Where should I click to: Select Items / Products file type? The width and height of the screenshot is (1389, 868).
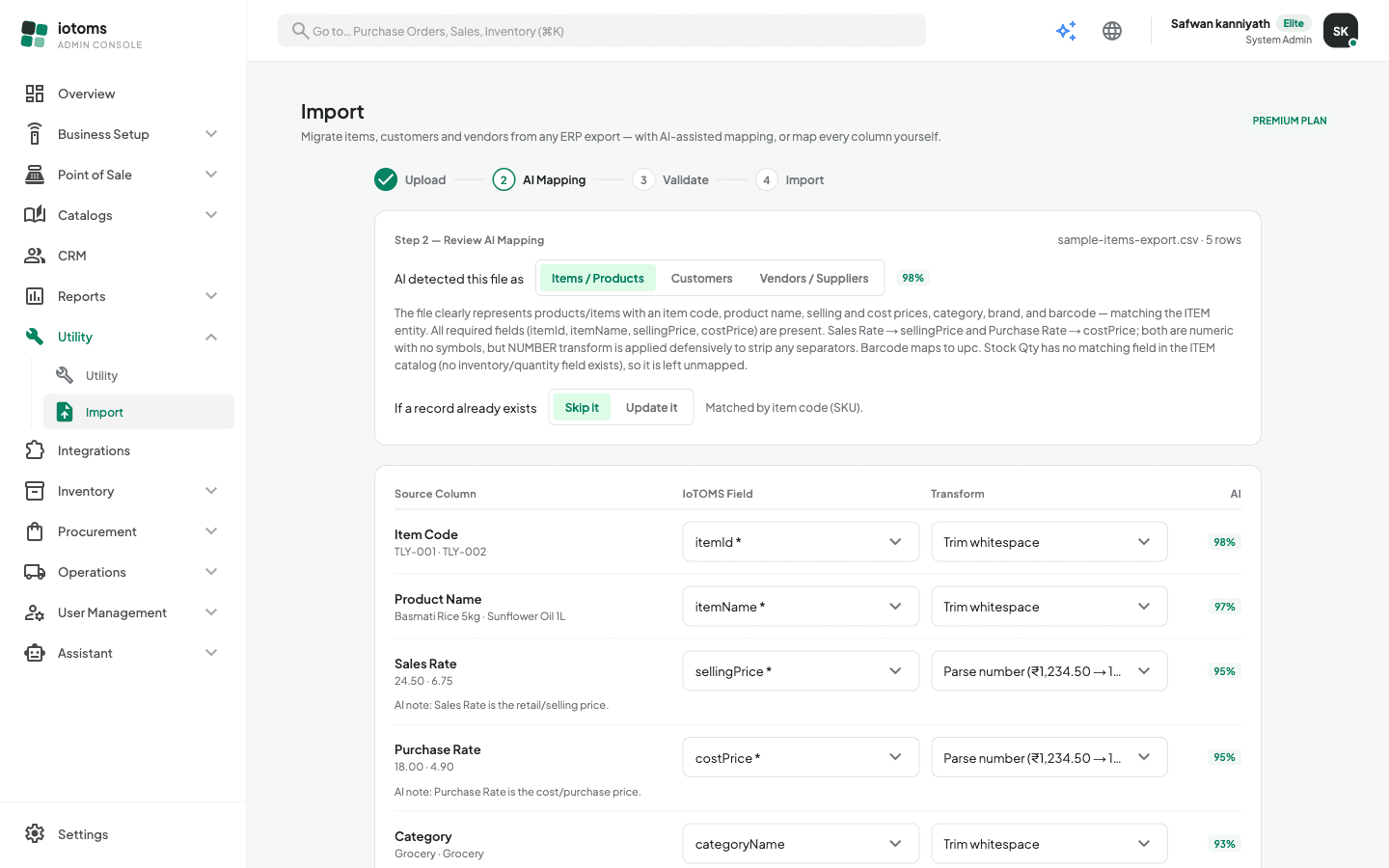(598, 278)
